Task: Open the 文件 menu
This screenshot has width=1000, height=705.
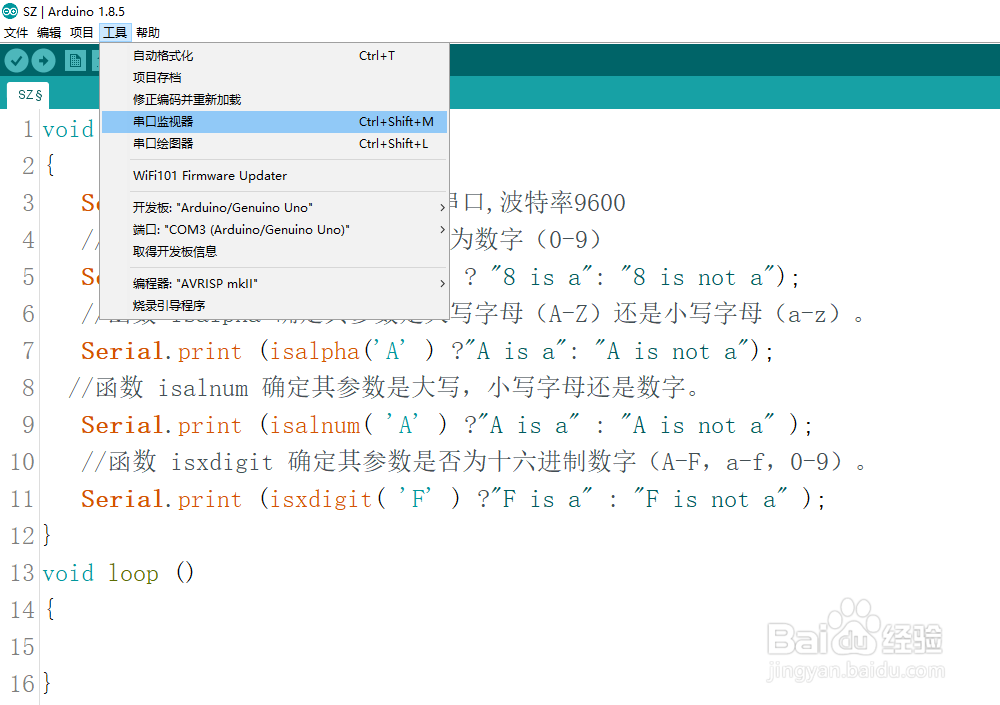Action: pos(16,32)
